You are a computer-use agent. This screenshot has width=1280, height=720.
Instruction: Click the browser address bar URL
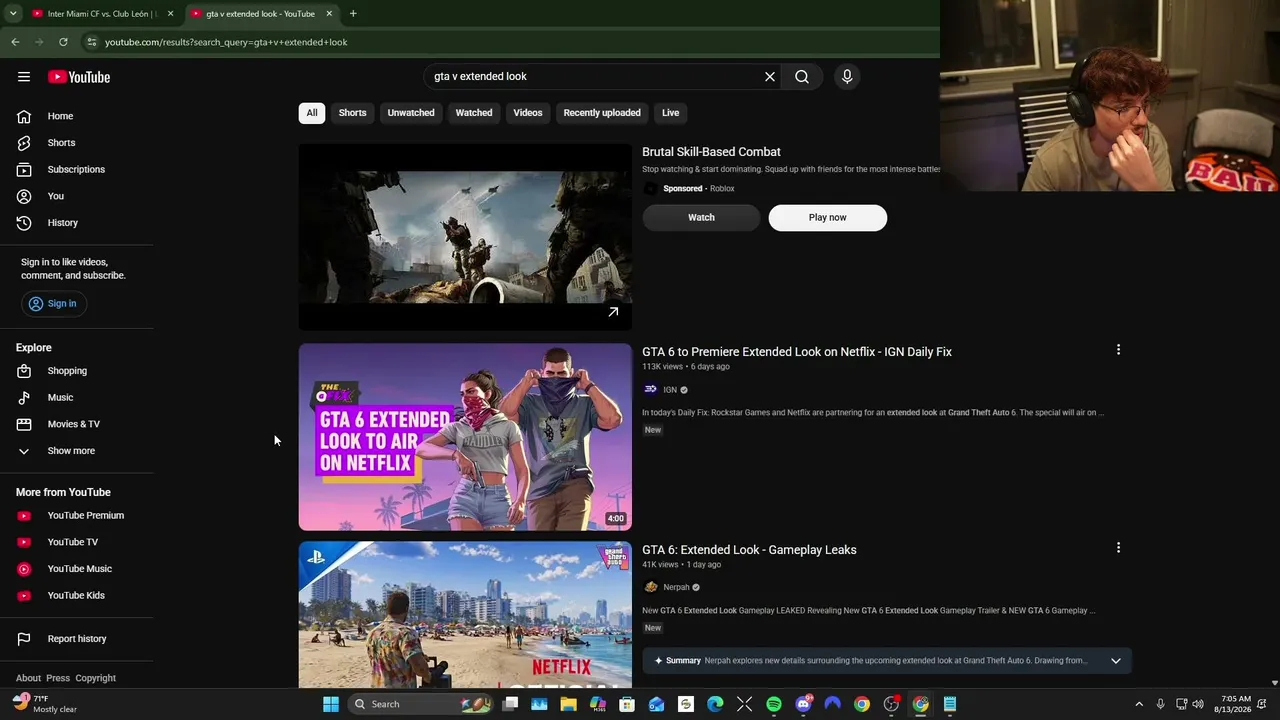tap(226, 42)
